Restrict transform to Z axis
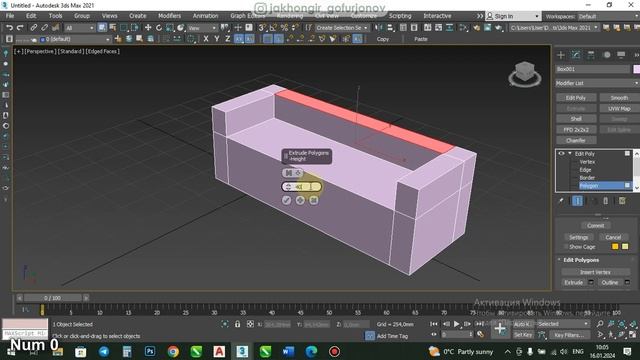This screenshot has height=360, width=640. click(x=227, y=39)
